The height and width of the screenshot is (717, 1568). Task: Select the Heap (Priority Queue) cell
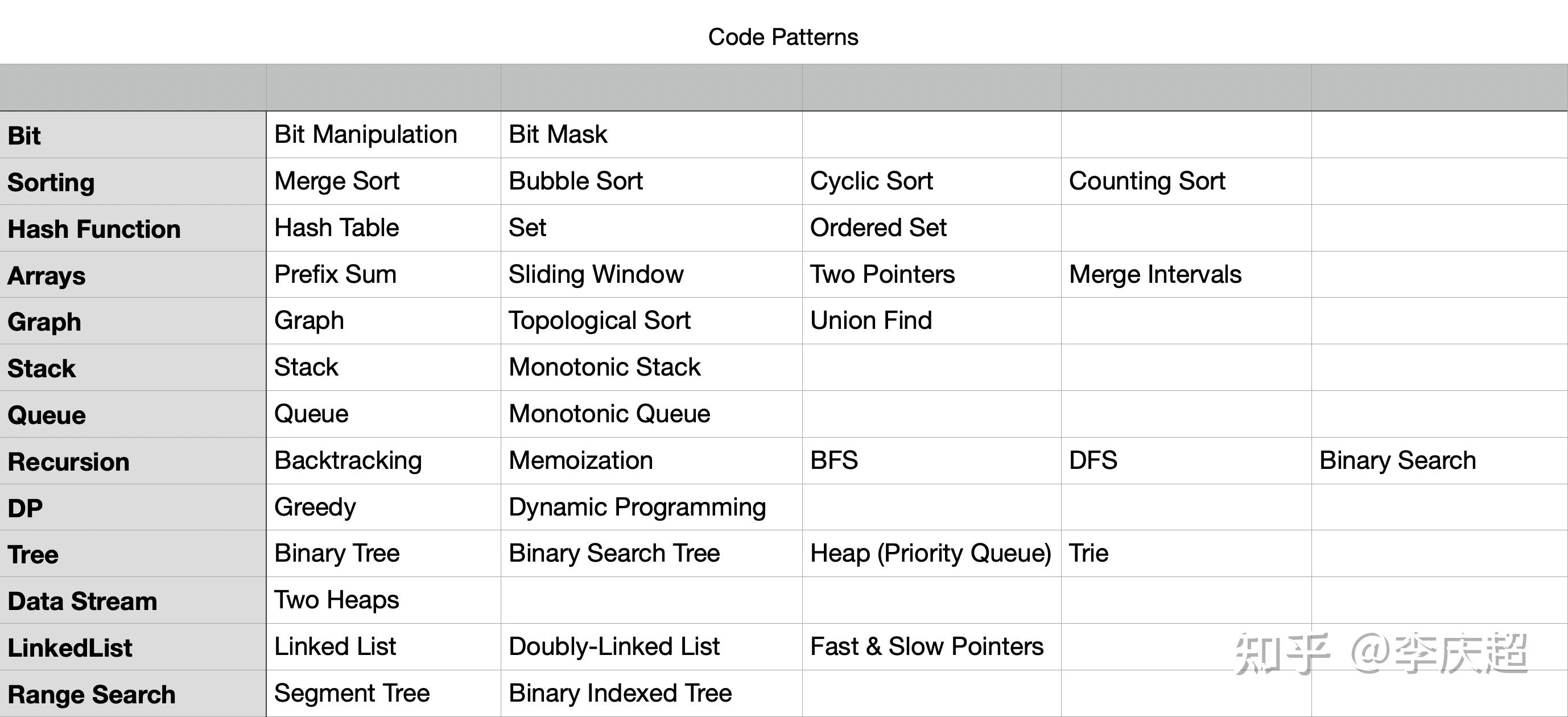point(930,553)
